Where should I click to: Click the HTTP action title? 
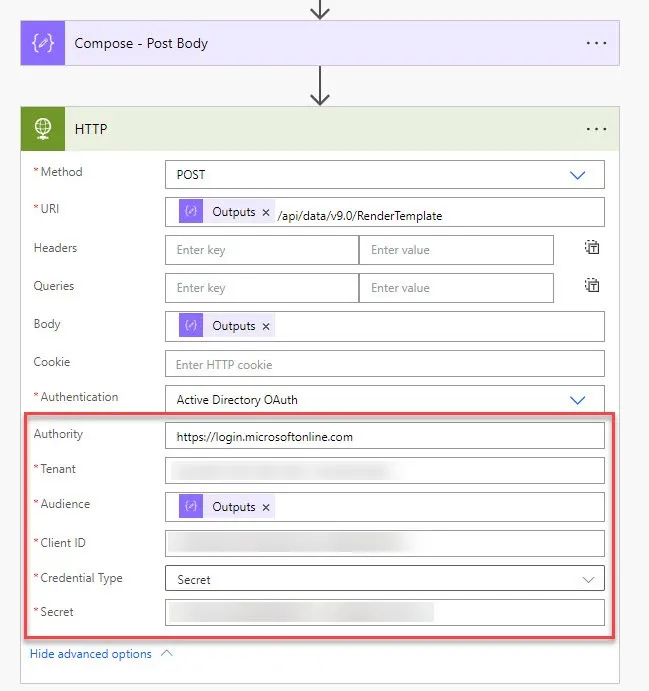[91, 129]
